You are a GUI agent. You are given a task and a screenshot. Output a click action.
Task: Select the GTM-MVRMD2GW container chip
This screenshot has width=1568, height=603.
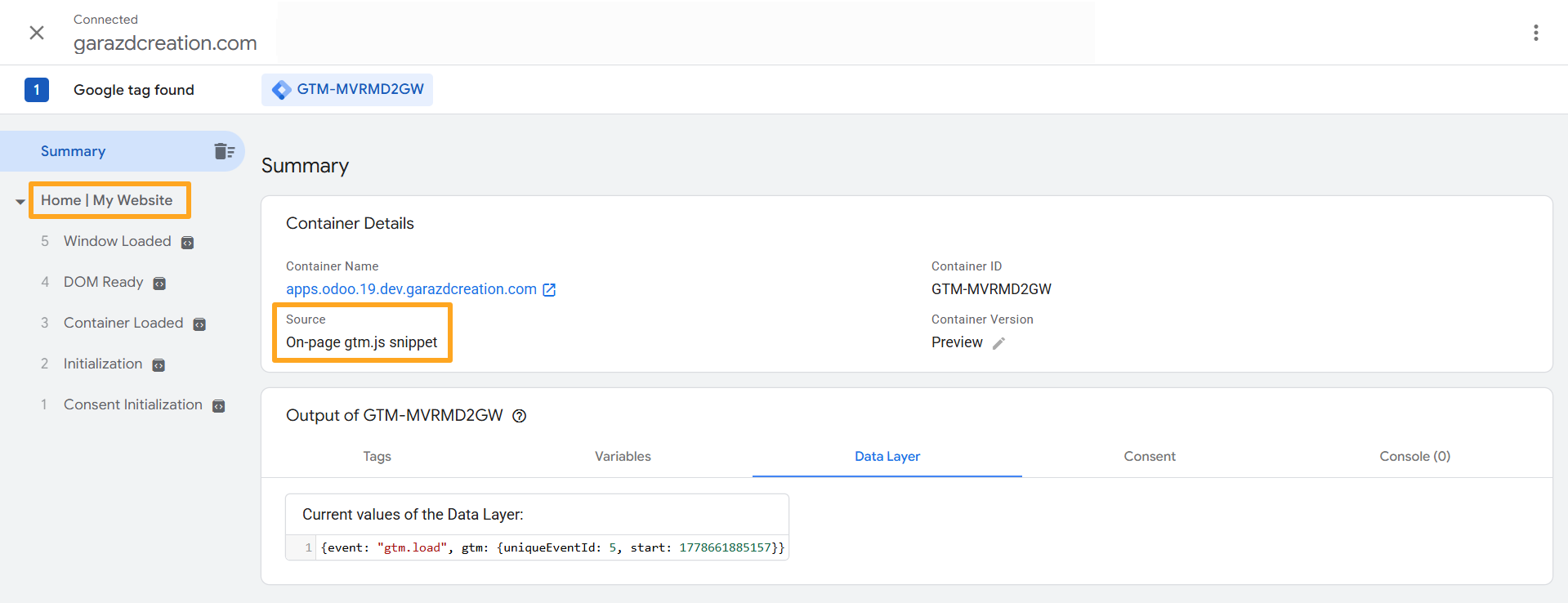[x=347, y=90]
